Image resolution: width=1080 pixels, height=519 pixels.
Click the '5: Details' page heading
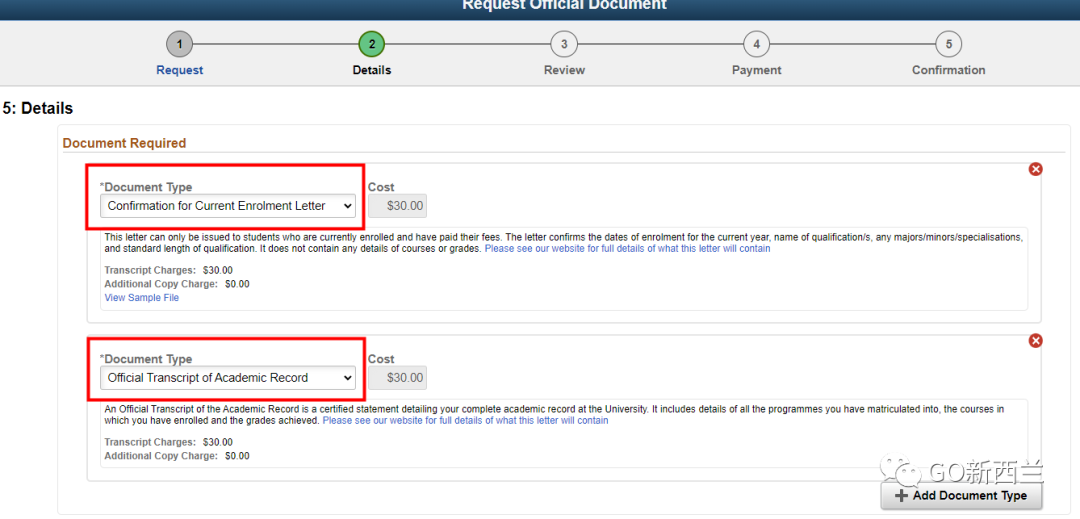[x=38, y=109]
